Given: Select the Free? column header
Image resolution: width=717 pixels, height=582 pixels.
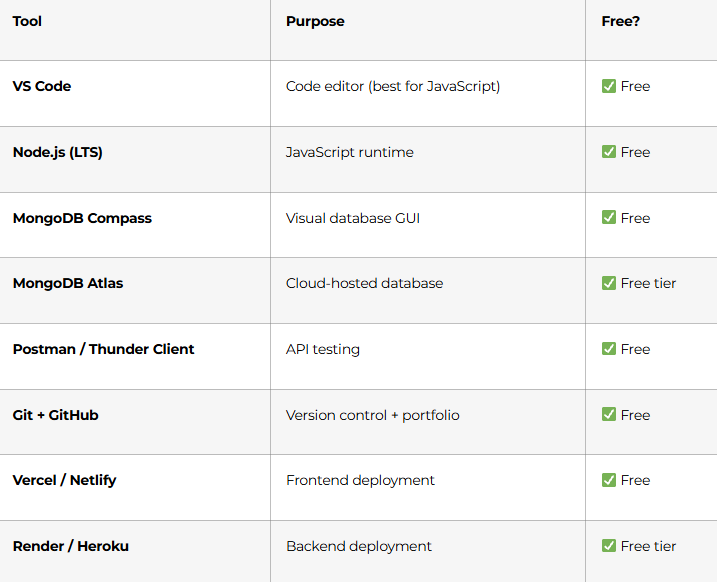Looking at the screenshot, I should pos(621,21).
